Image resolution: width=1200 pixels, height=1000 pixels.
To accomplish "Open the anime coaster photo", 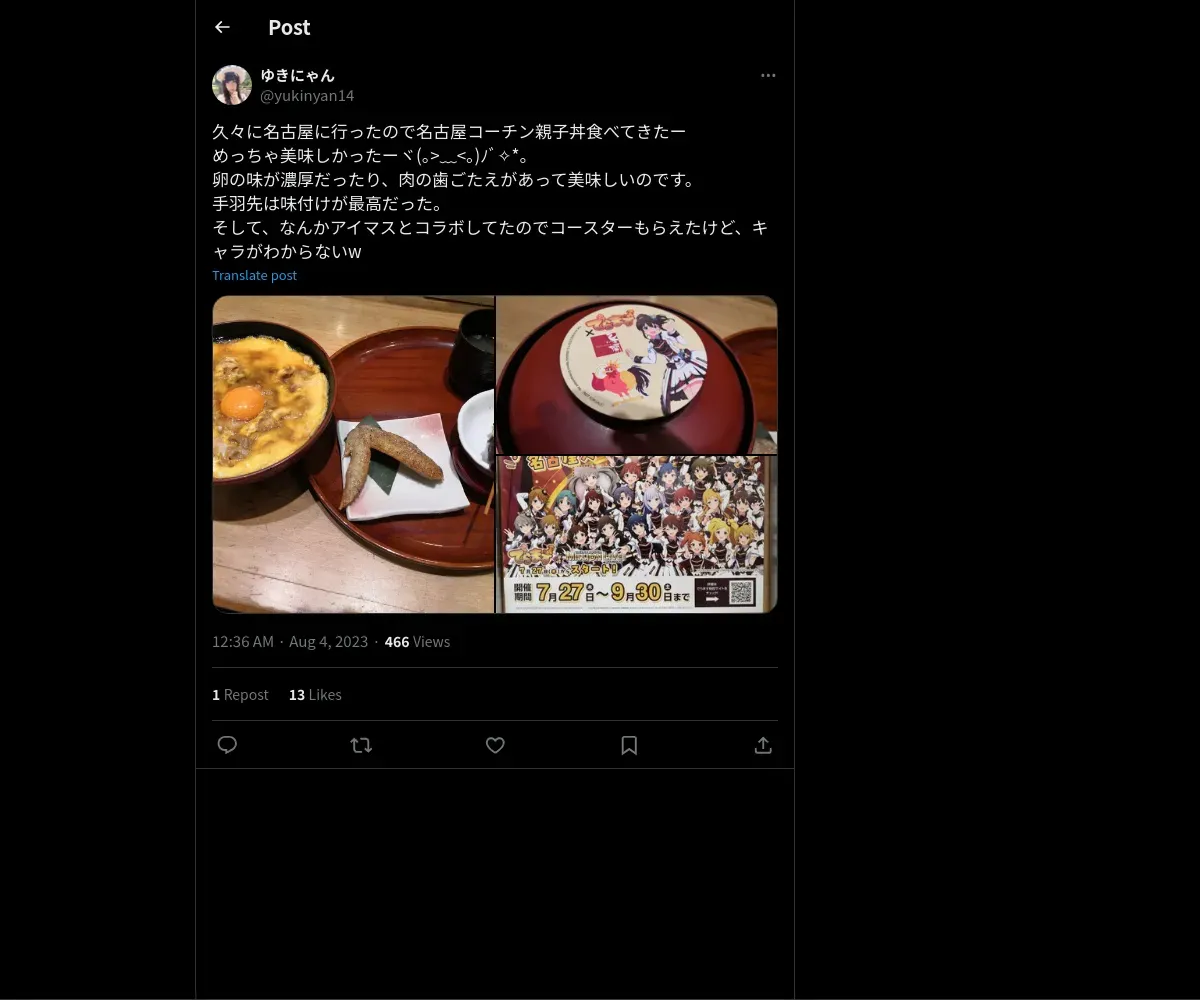I will 637,374.
